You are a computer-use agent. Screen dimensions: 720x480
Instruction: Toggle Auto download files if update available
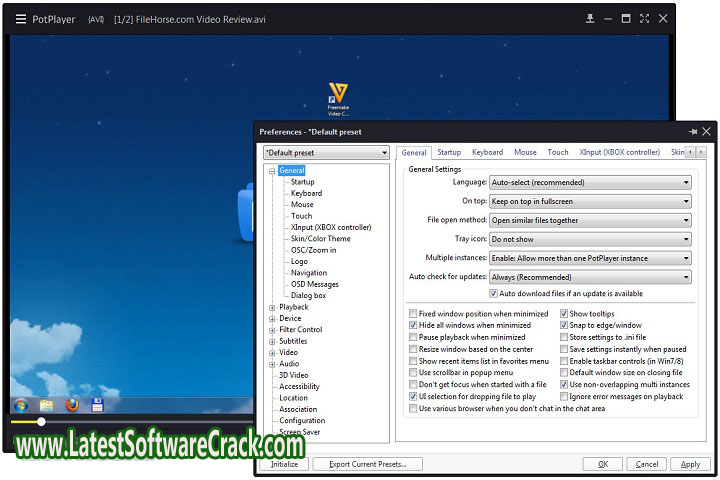494,294
